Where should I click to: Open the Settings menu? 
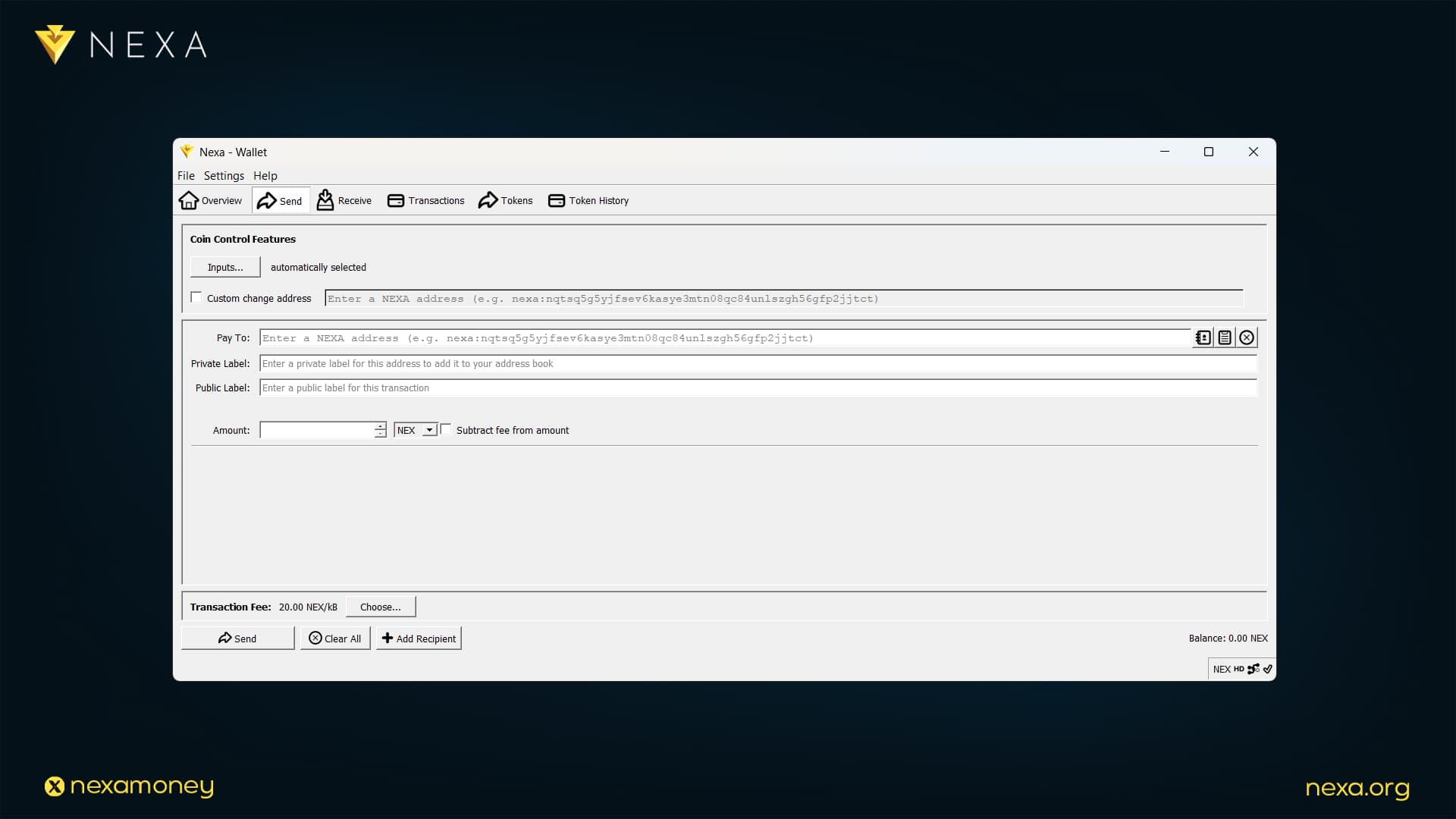[224, 175]
